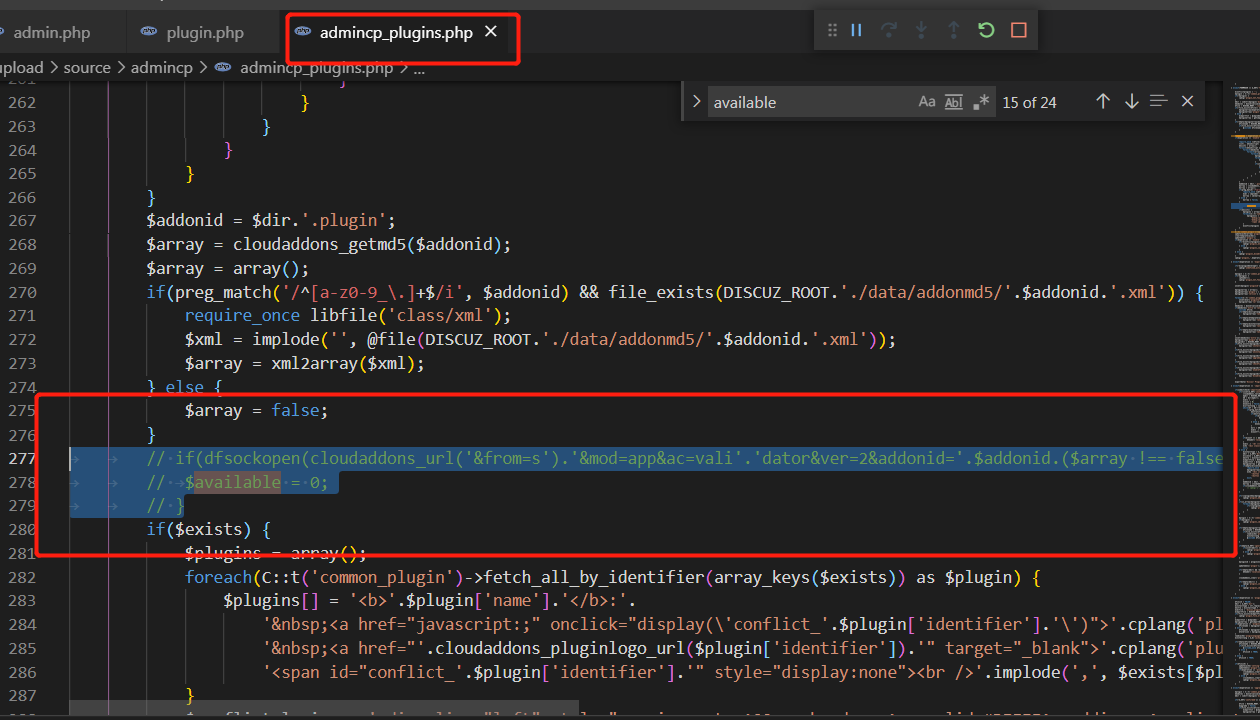Expand the replace field chevron
Screen dimensions: 1260x720
pos(697,102)
